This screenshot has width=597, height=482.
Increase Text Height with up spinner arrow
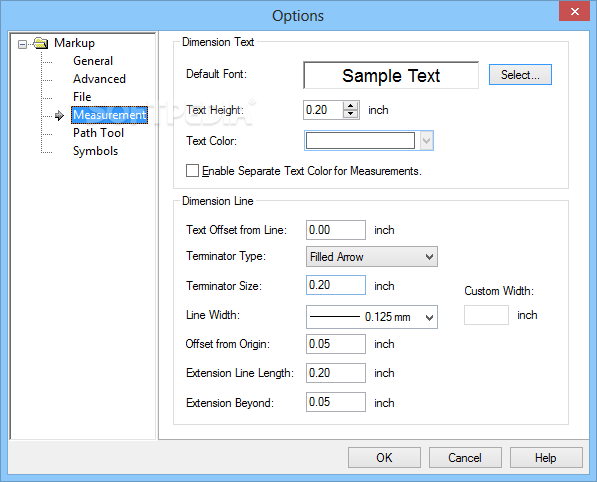pyautogui.click(x=350, y=106)
